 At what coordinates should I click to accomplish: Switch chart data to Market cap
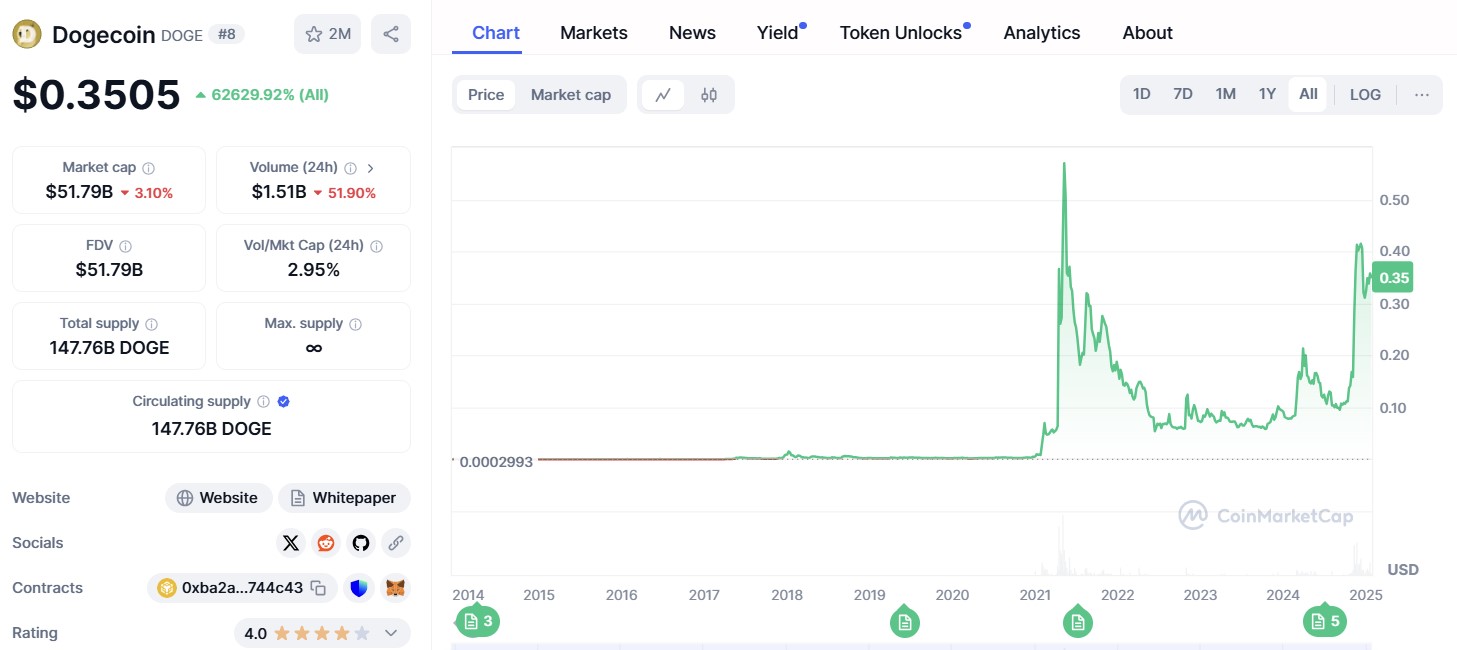[x=571, y=94]
